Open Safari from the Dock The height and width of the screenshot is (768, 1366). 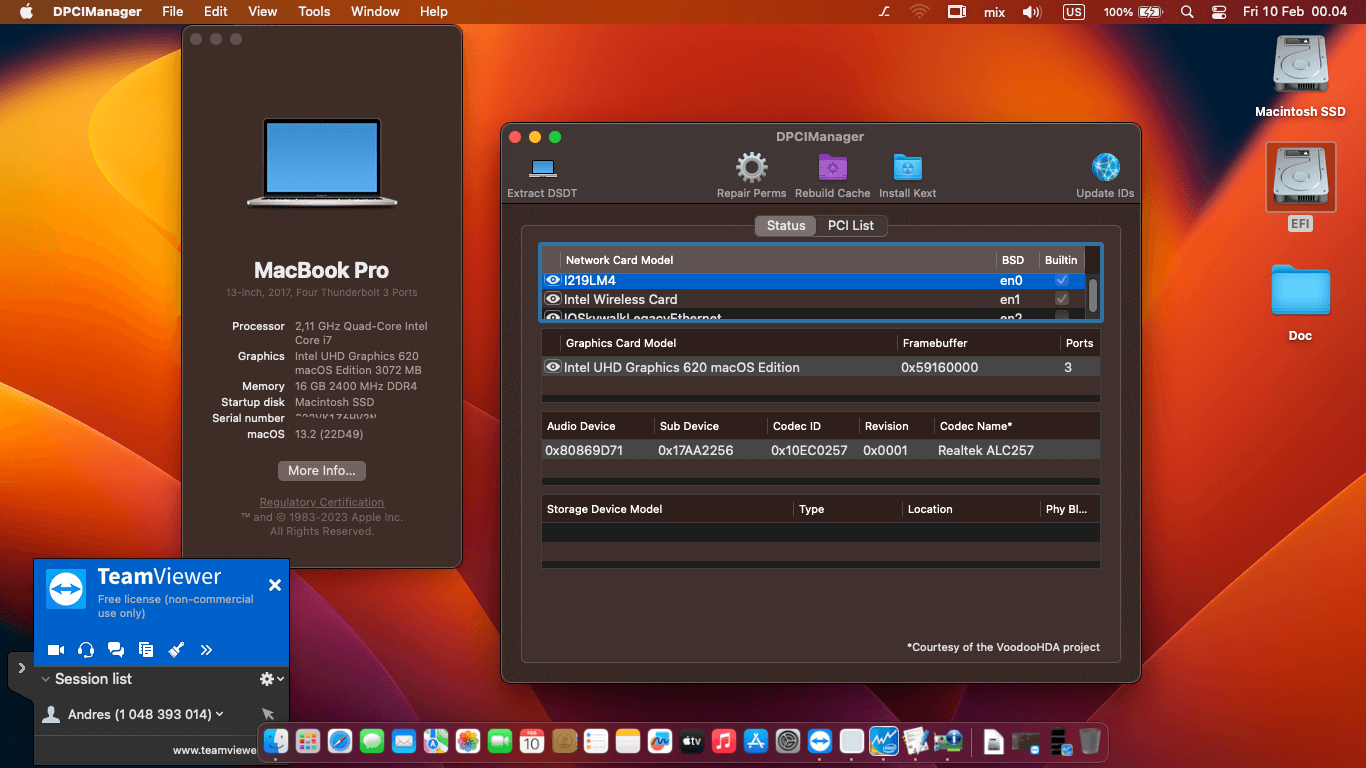[x=340, y=741]
